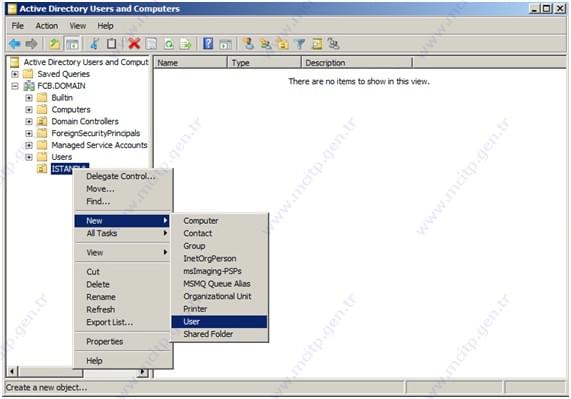Click the Filter funnel toolbar icon
The width and height of the screenshot is (571, 399).
tap(300, 44)
